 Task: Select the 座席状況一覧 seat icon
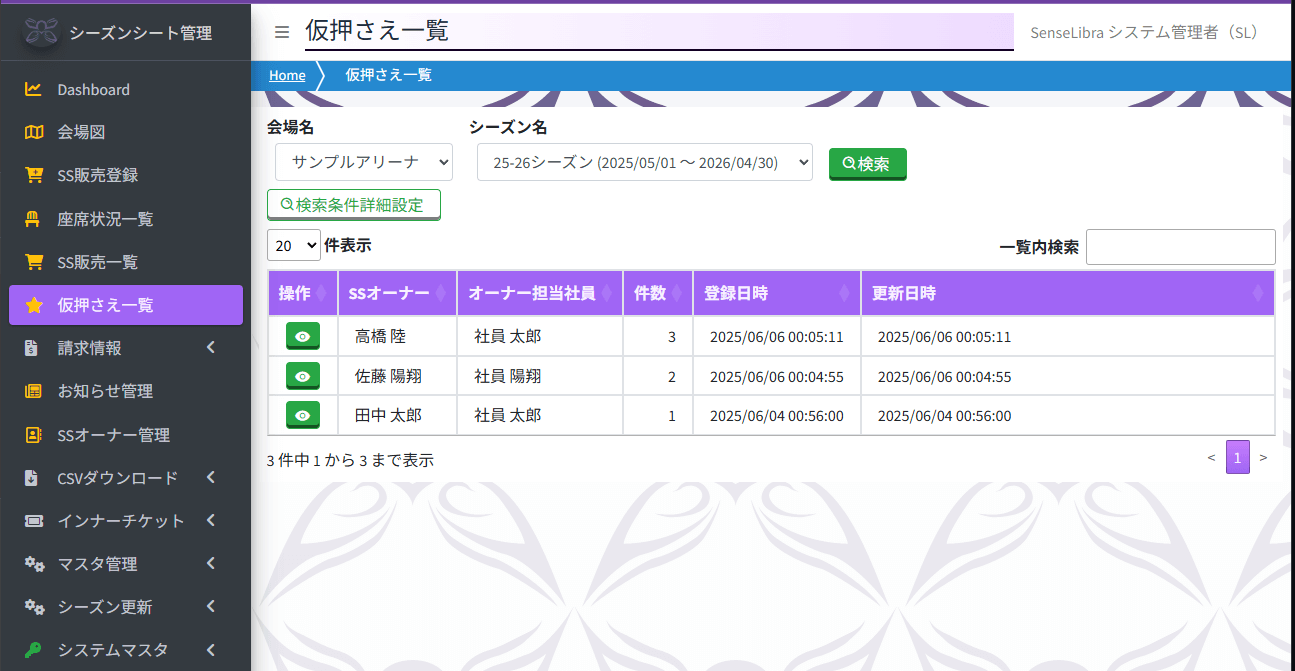32,218
